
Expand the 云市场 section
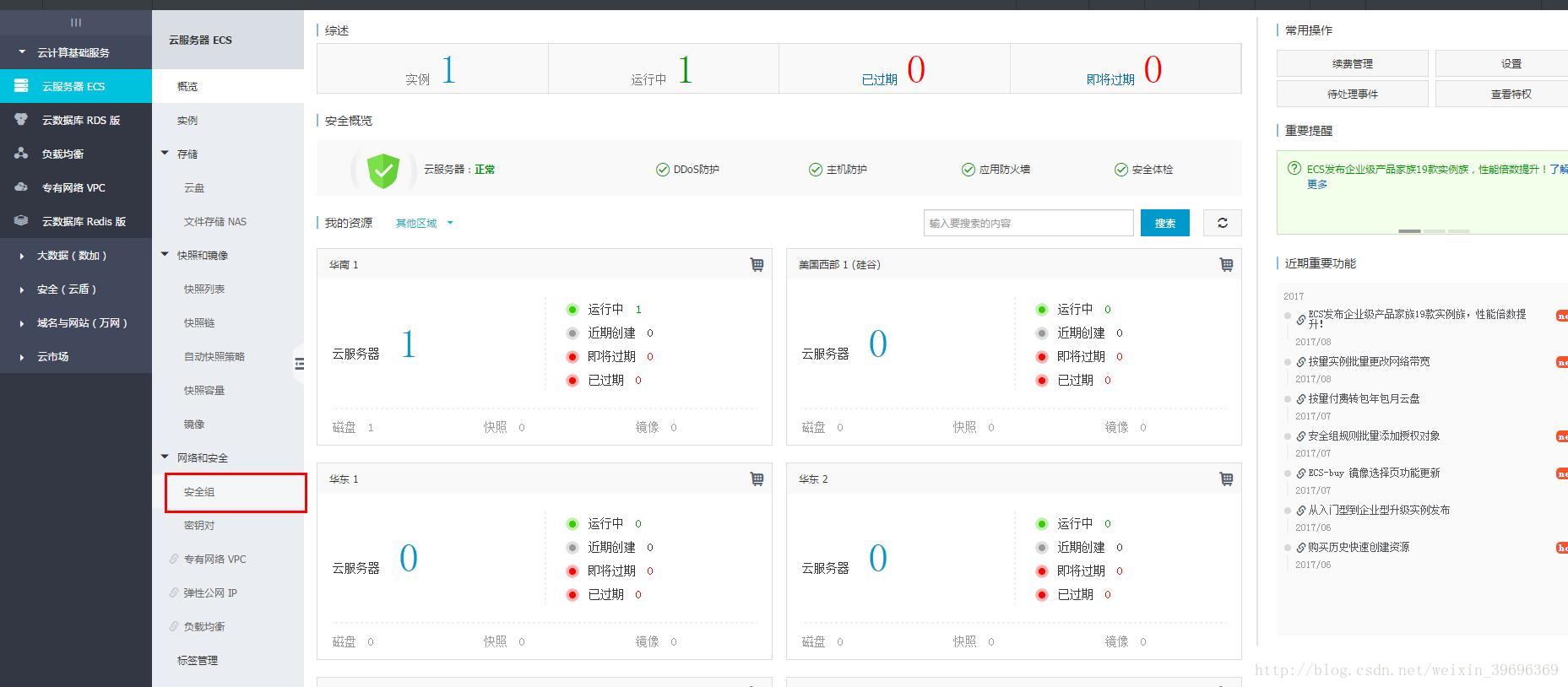tap(22, 357)
